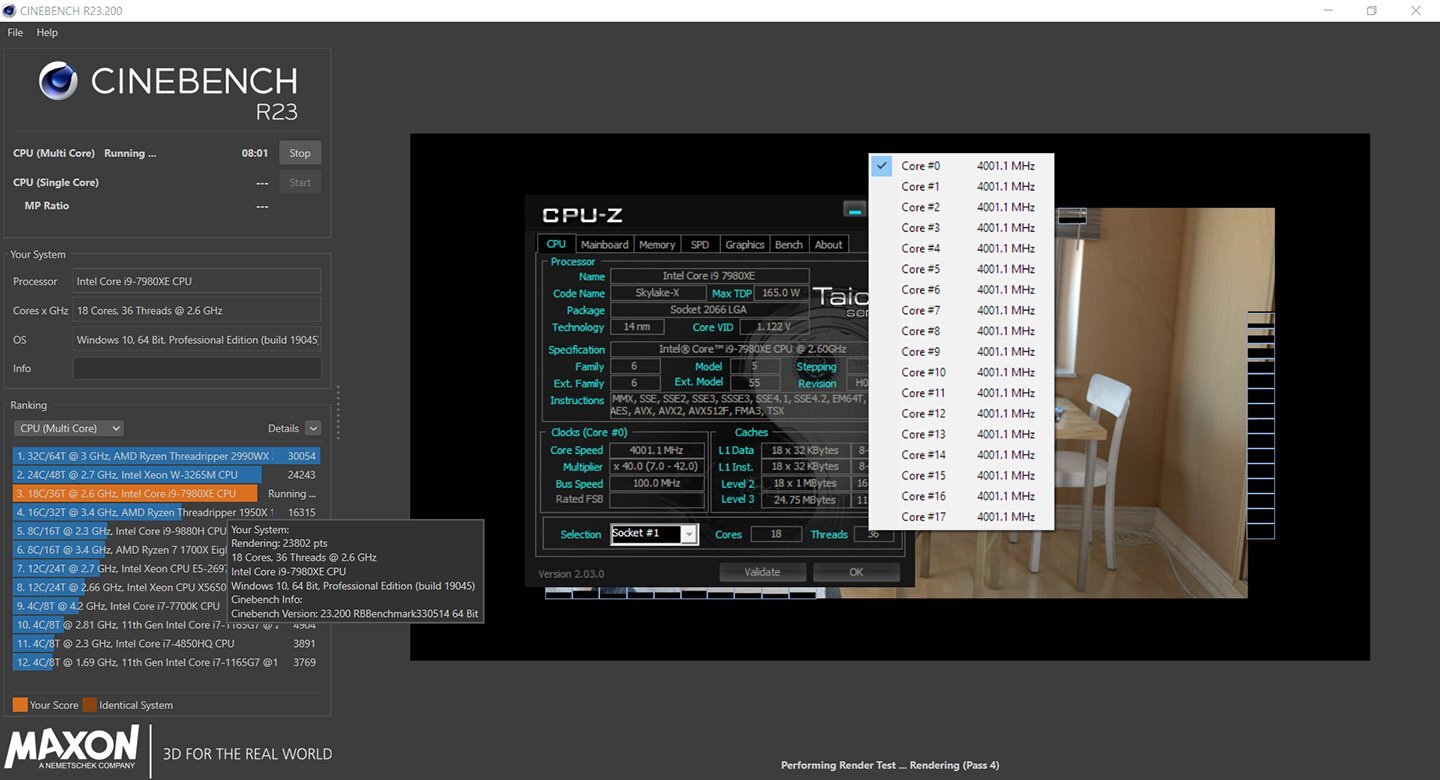Click the CPU-Z processor Name field

(x=709, y=276)
